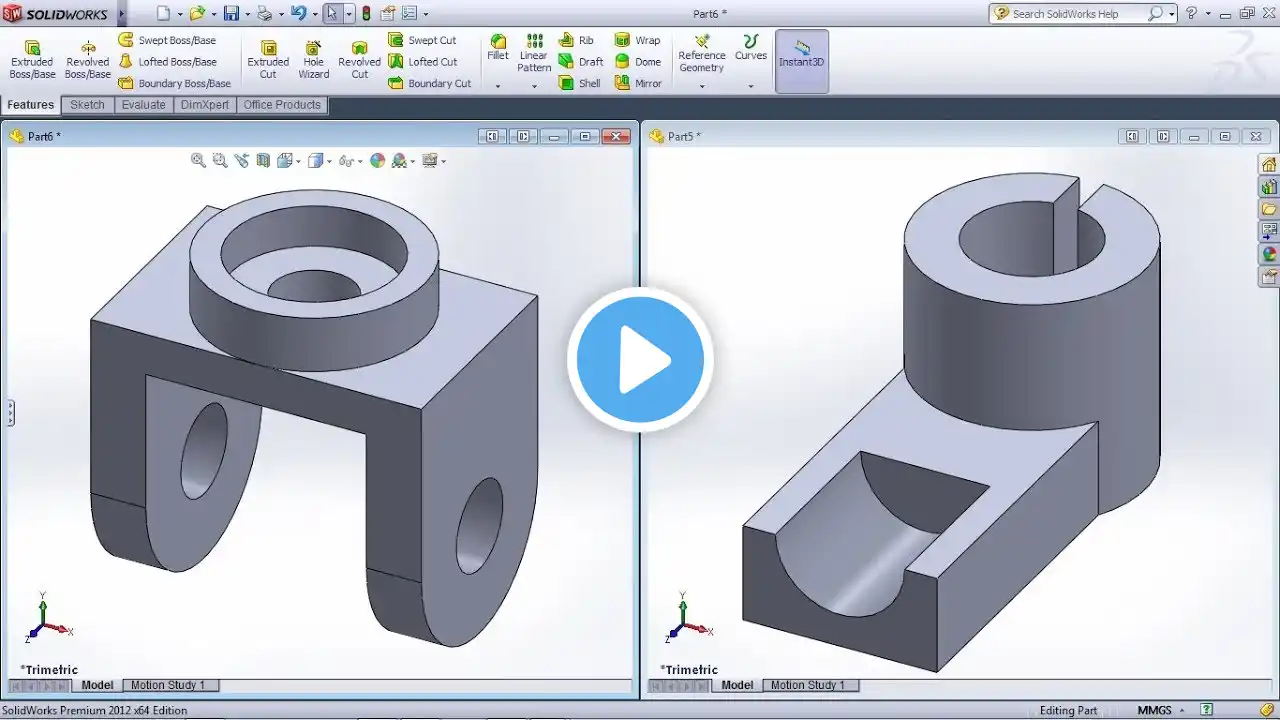Select the Draft feature
The height and width of the screenshot is (720, 1280).
(581, 62)
